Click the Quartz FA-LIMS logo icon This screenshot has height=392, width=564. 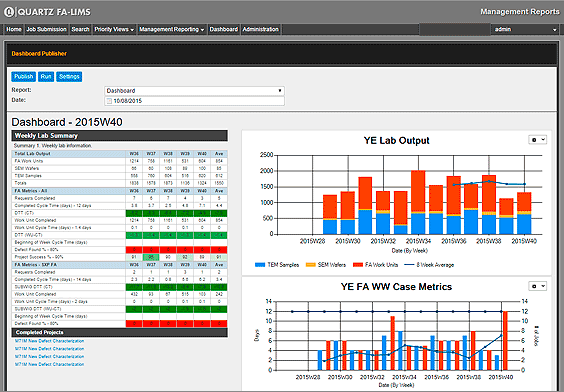pos(9,12)
